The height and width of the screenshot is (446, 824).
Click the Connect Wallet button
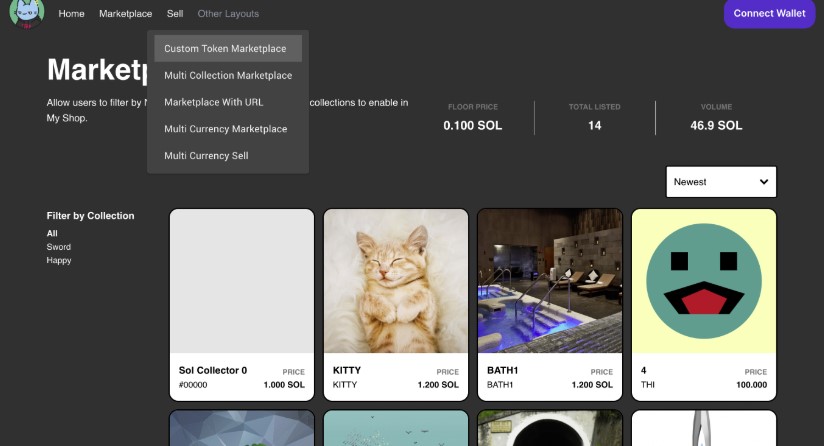click(769, 14)
